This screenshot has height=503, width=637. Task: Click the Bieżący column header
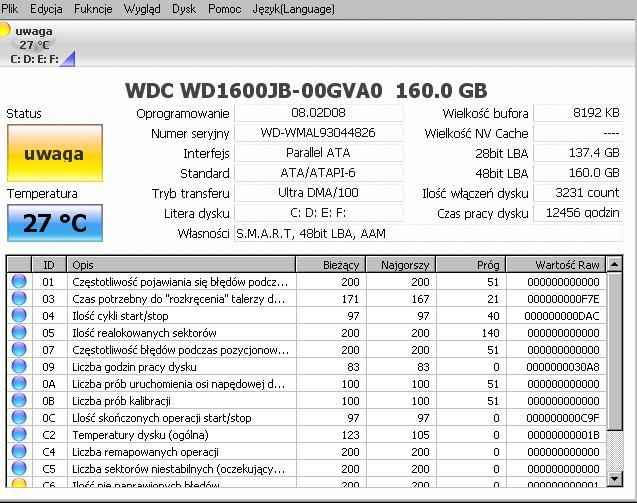point(331,265)
